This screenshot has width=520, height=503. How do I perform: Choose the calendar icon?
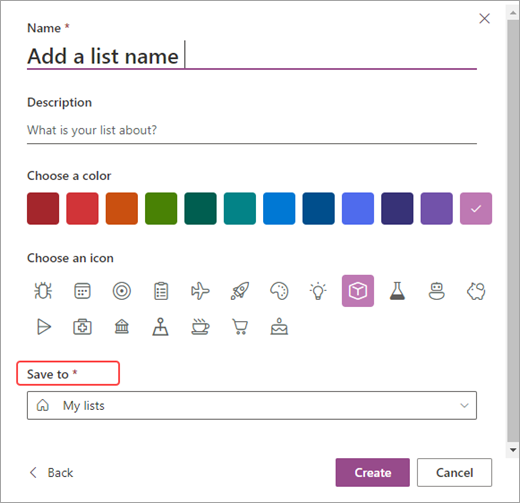82,291
